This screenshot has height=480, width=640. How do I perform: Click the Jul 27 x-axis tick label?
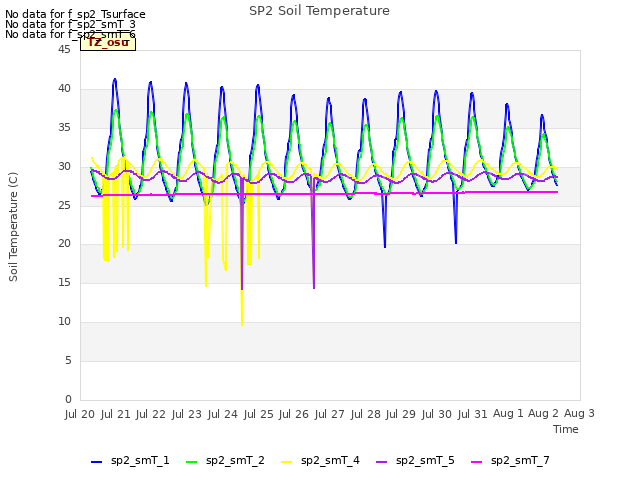click(329, 414)
